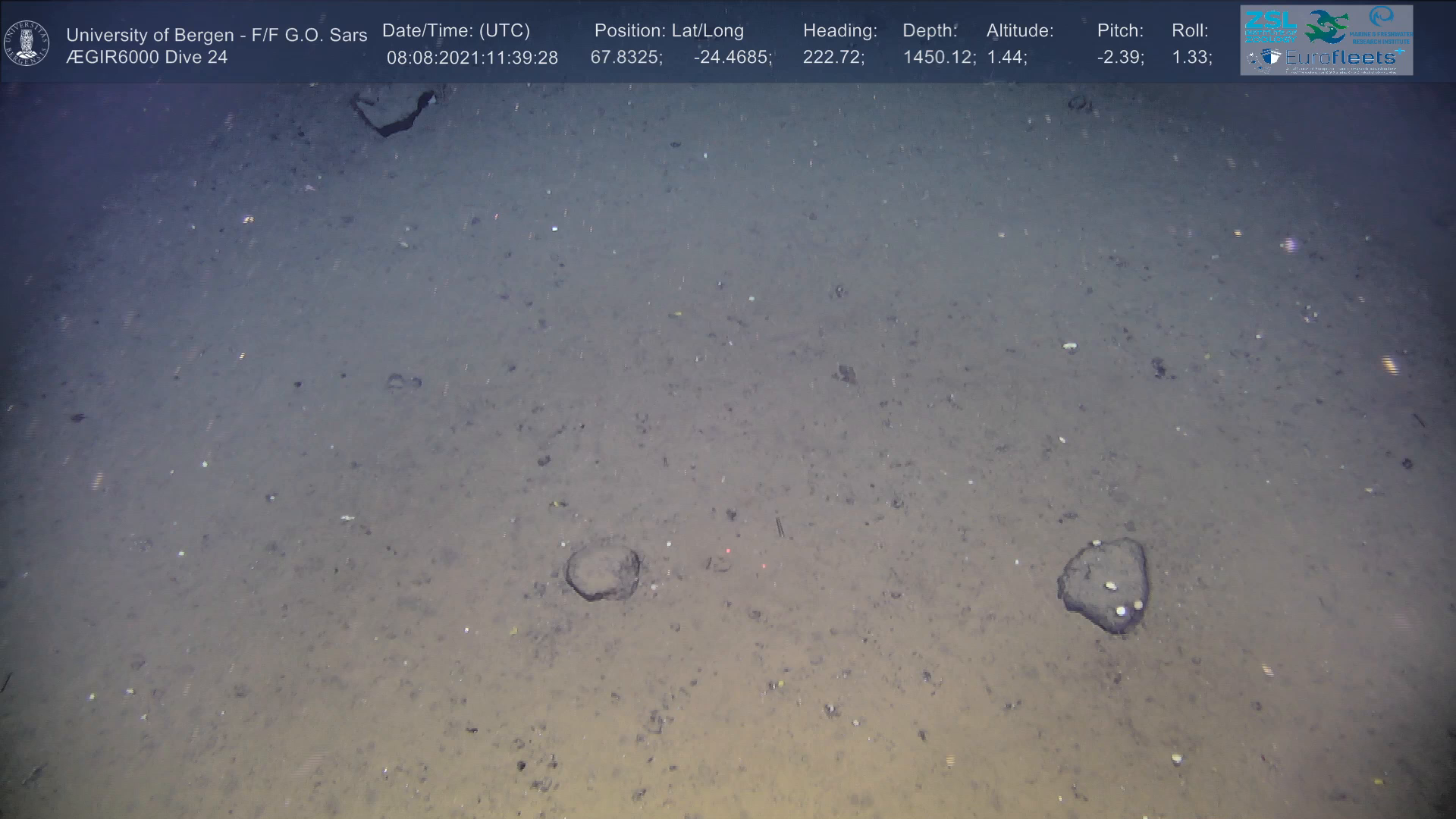Click the Pitch value -2.39

(x=1120, y=58)
